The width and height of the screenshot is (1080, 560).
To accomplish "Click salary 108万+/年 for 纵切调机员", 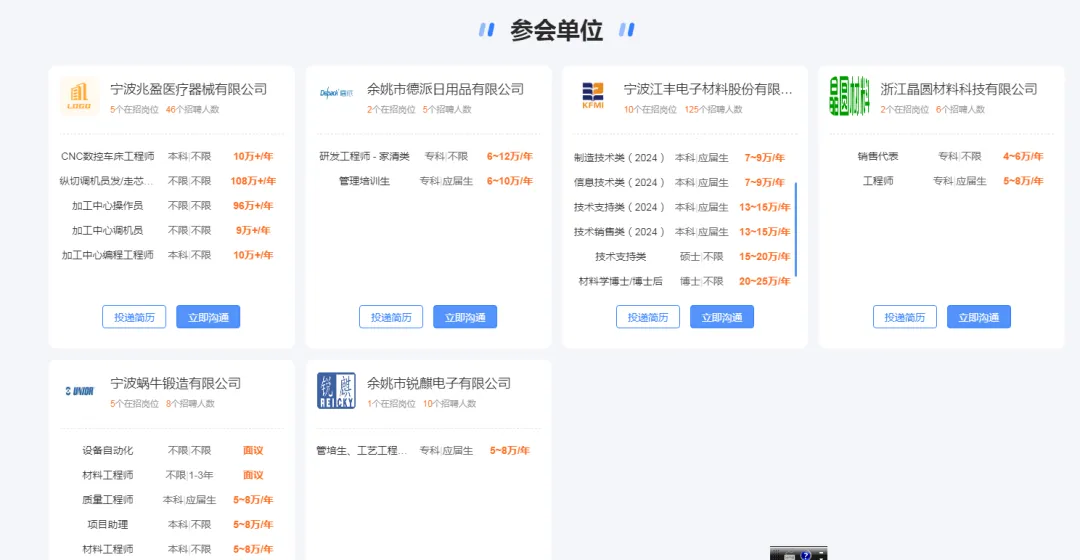I will 253,181.
